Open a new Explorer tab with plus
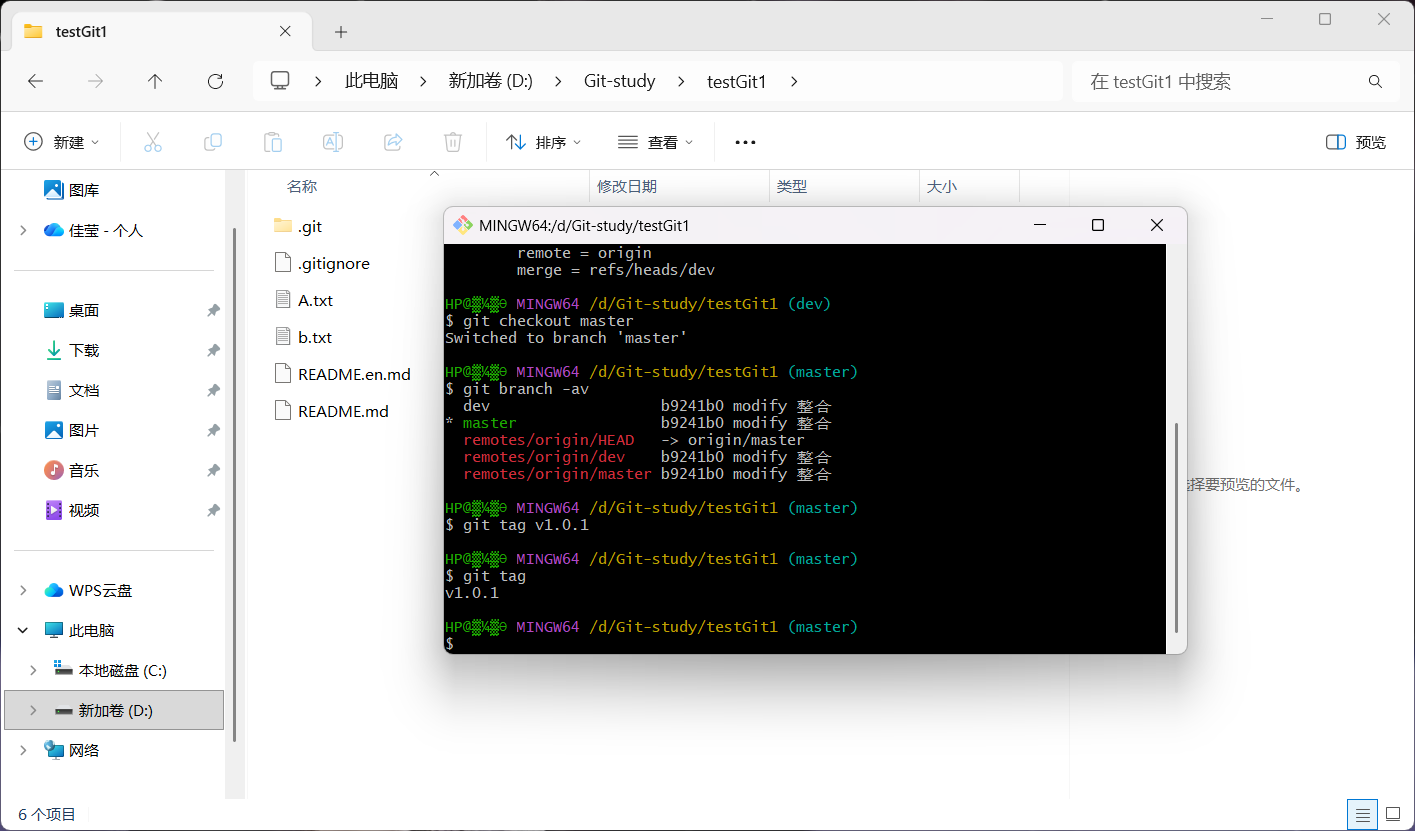This screenshot has height=831, width=1415. pos(341,32)
